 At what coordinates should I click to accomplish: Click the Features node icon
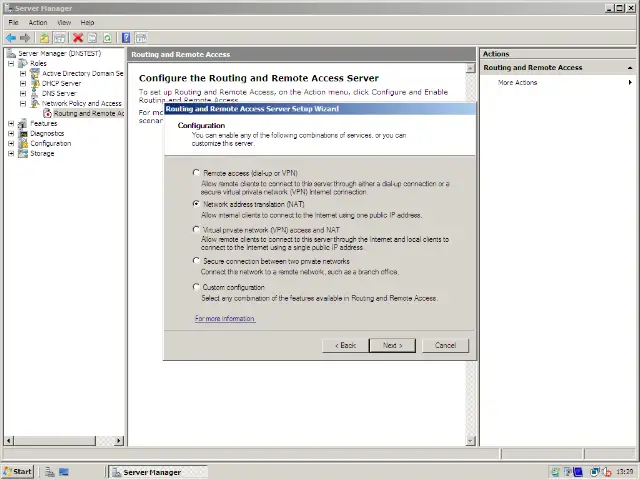click(x=24, y=123)
